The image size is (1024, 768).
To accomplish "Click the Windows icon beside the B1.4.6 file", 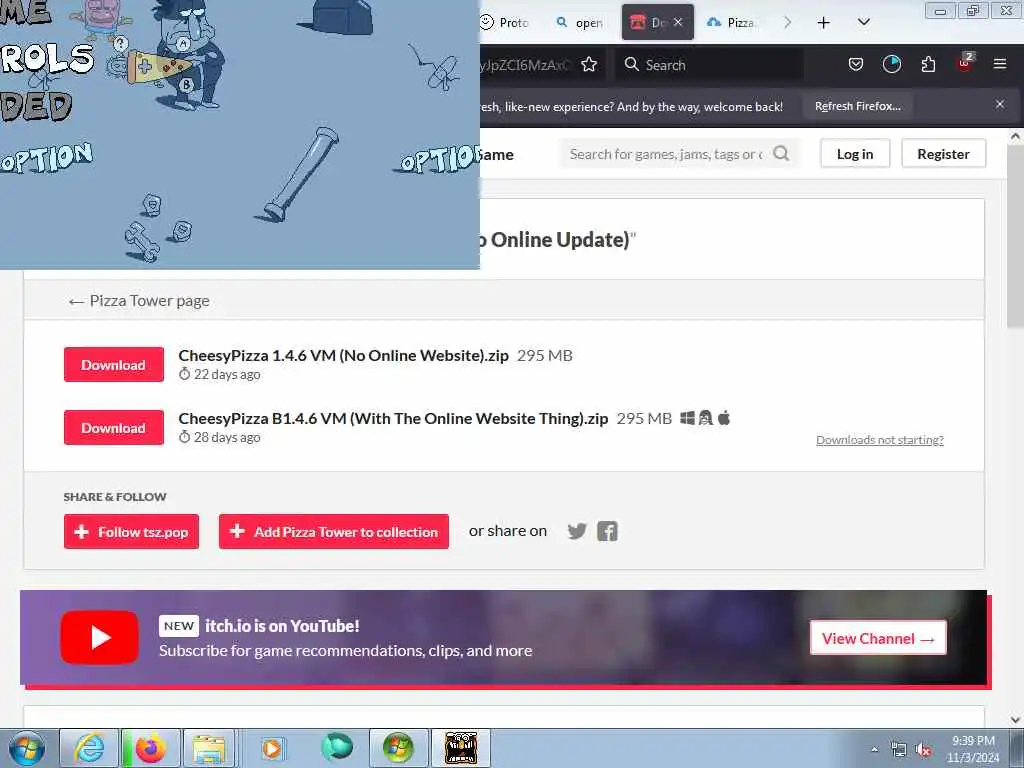I will click(687, 418).
